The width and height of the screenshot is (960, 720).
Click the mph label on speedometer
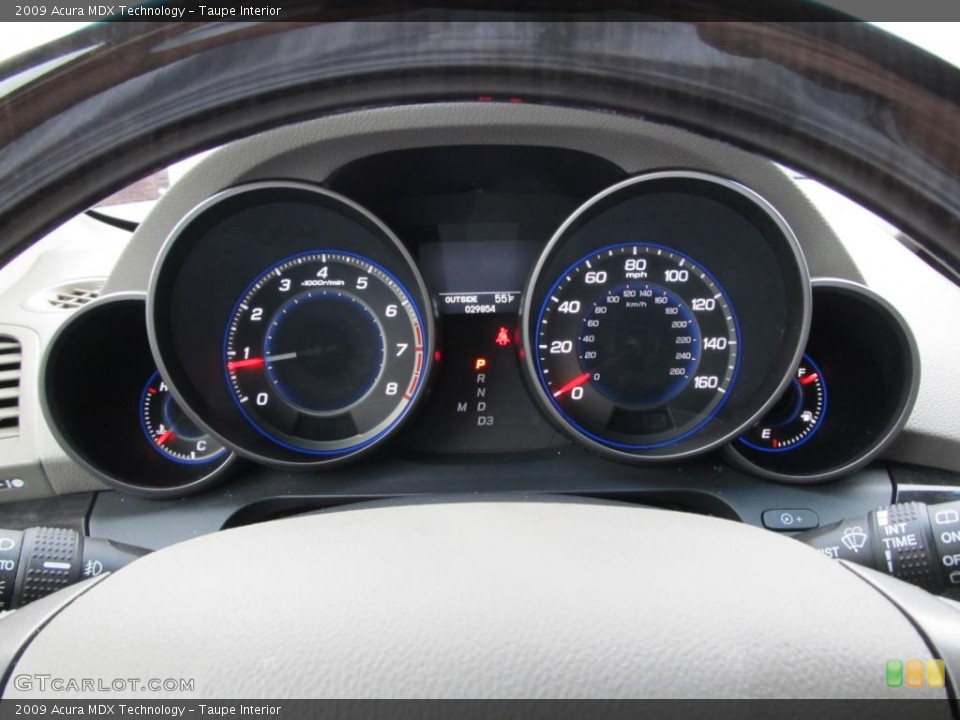point(636,276)
